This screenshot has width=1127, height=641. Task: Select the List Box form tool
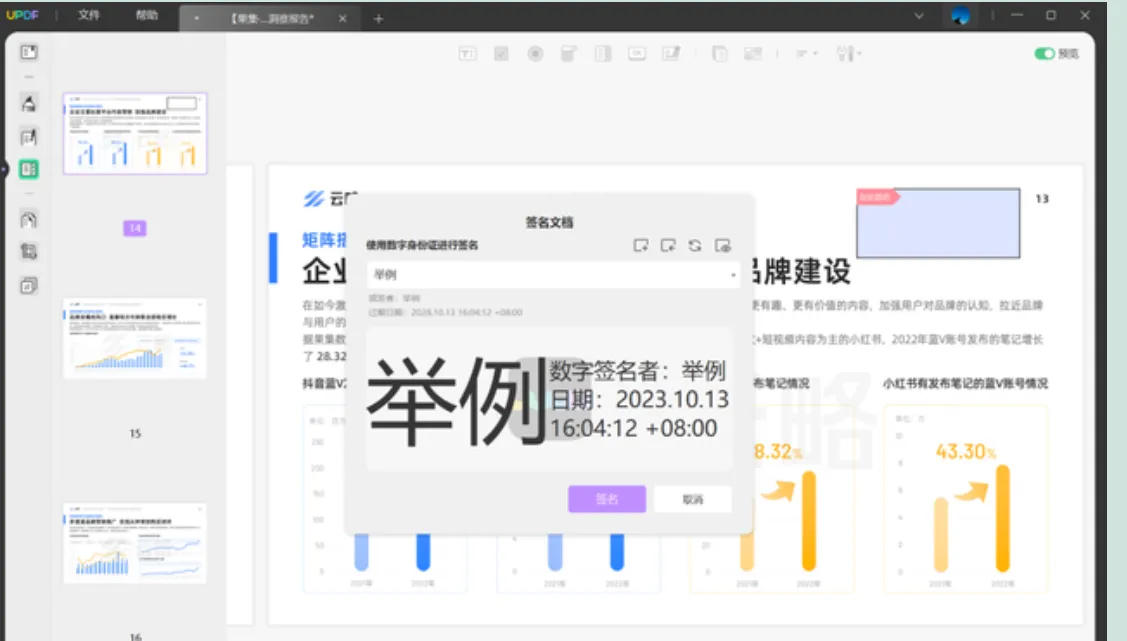point(603,54)
